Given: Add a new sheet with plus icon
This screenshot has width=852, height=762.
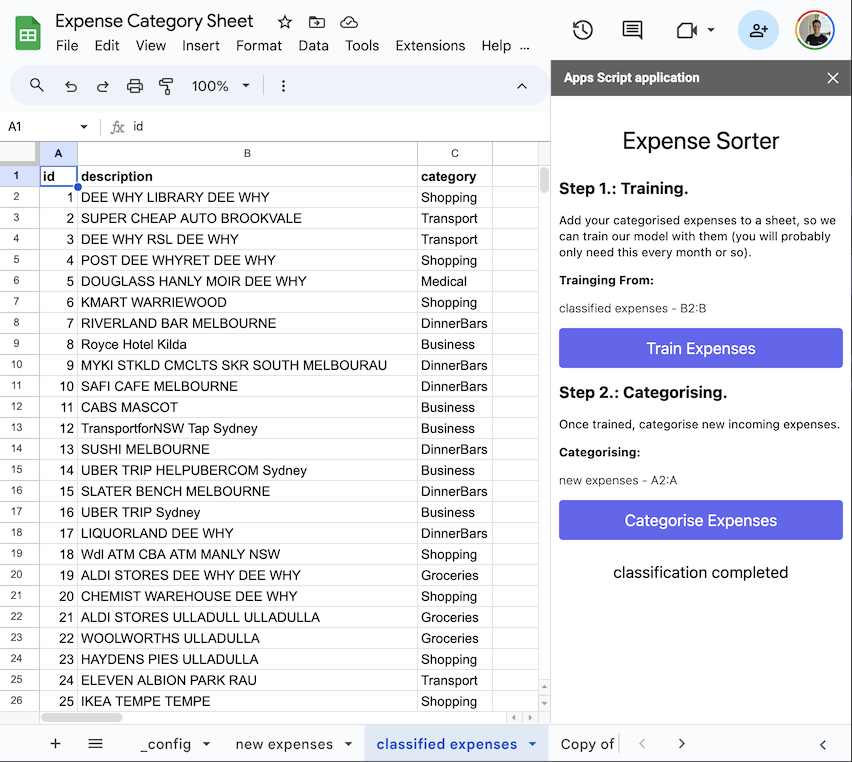Looking at the screenshot, I should (55, 744).
